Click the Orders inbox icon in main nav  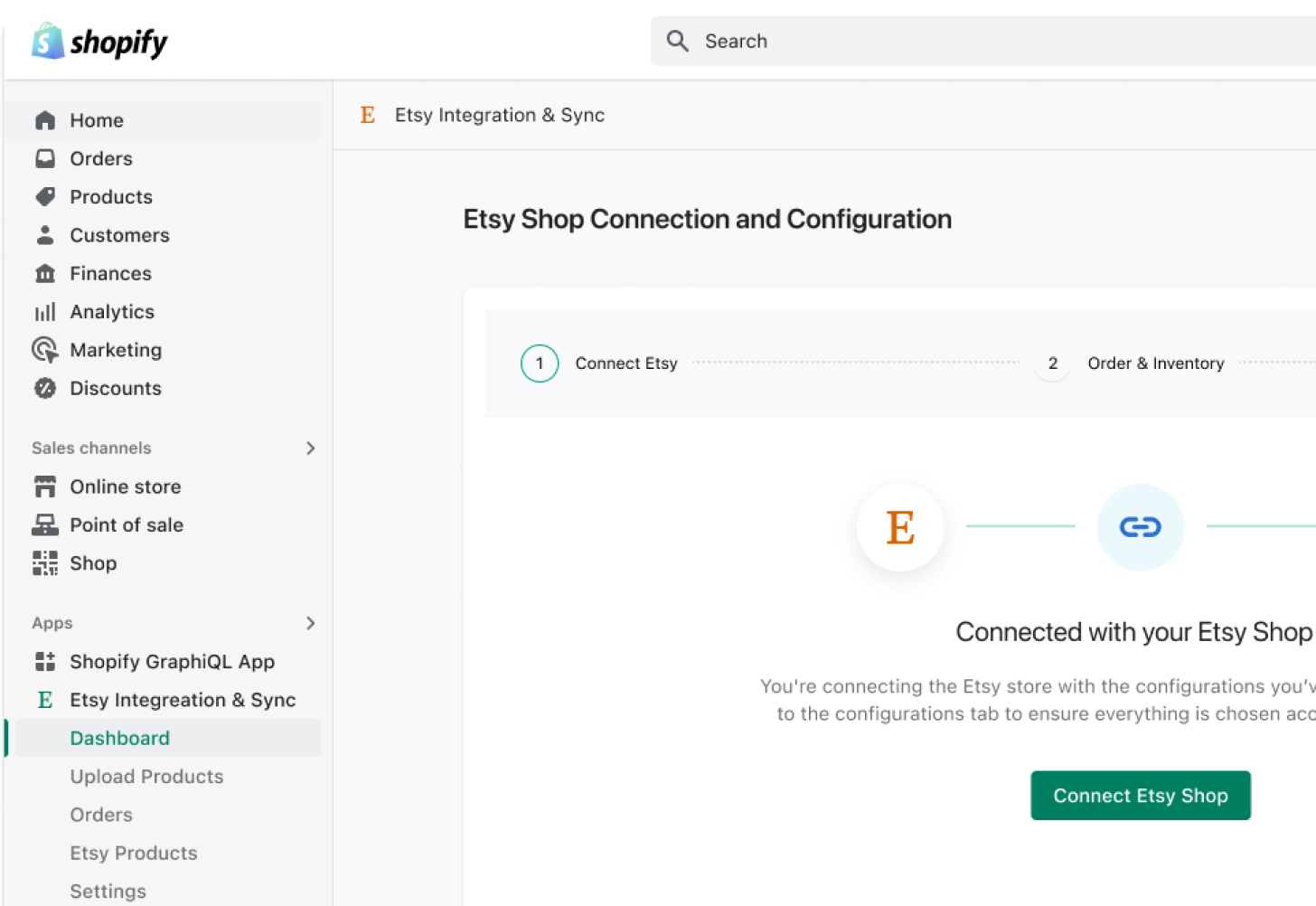[45, 158]
